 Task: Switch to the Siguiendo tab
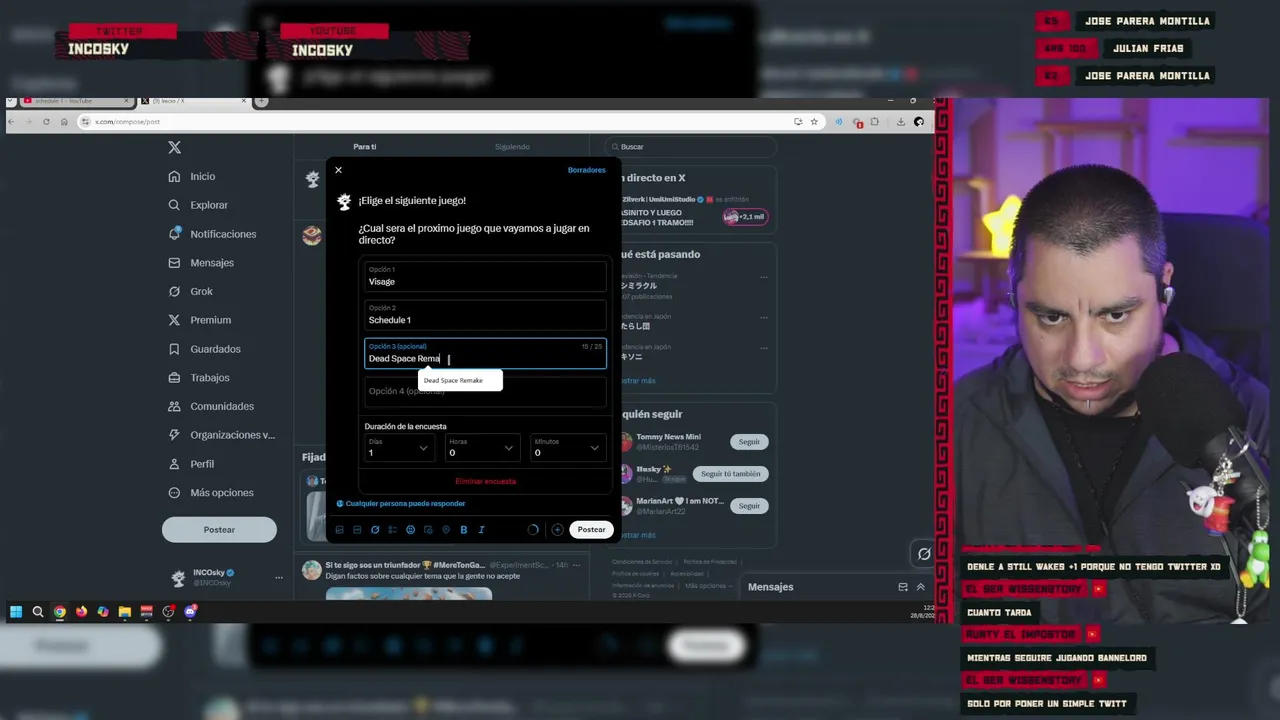tap(512, 147)
